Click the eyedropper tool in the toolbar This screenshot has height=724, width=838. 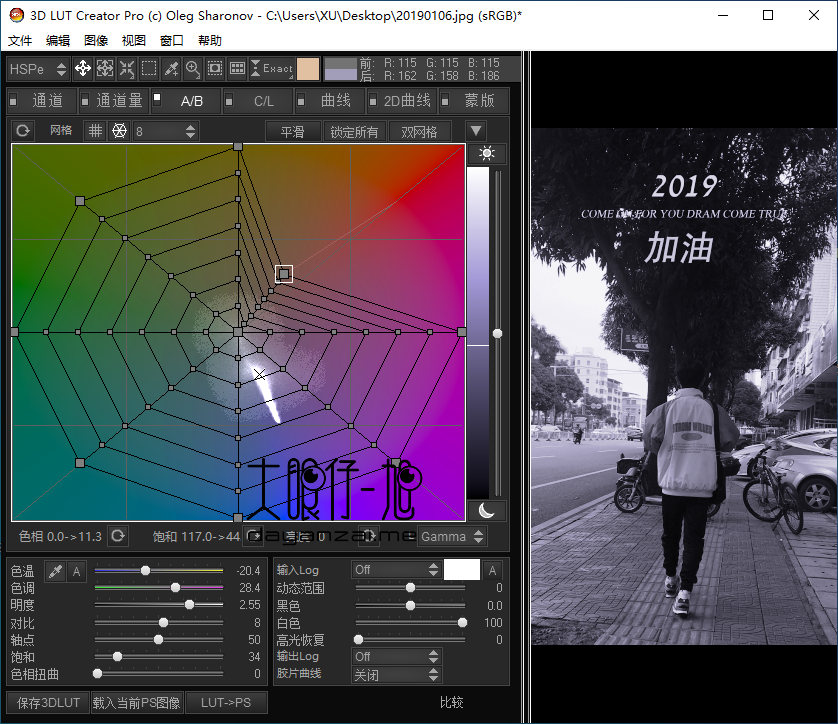(171, 69)
